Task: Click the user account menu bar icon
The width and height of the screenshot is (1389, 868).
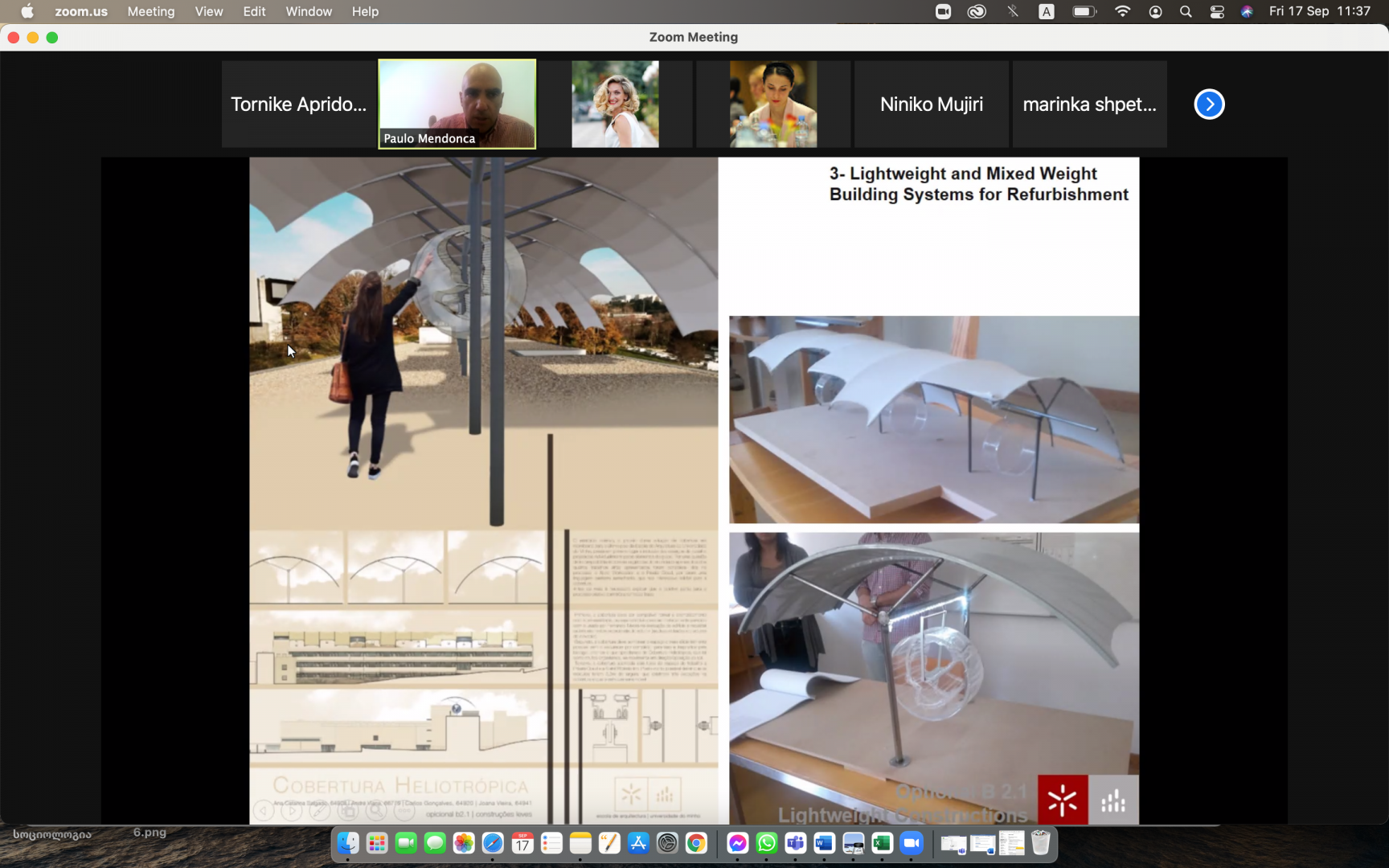Action: (x=1155, y=11)
